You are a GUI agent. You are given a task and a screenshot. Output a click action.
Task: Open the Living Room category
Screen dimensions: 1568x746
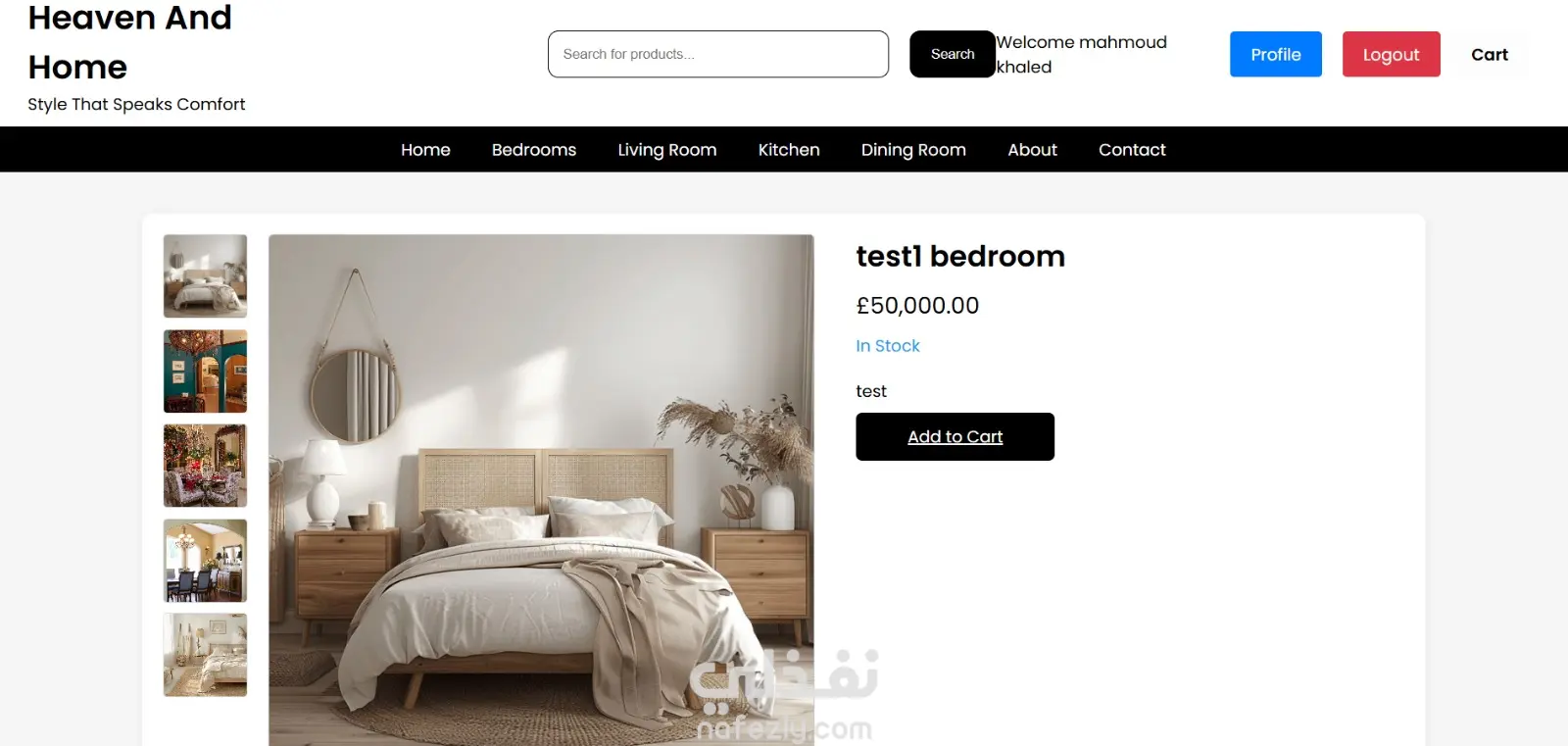[667, 150]
